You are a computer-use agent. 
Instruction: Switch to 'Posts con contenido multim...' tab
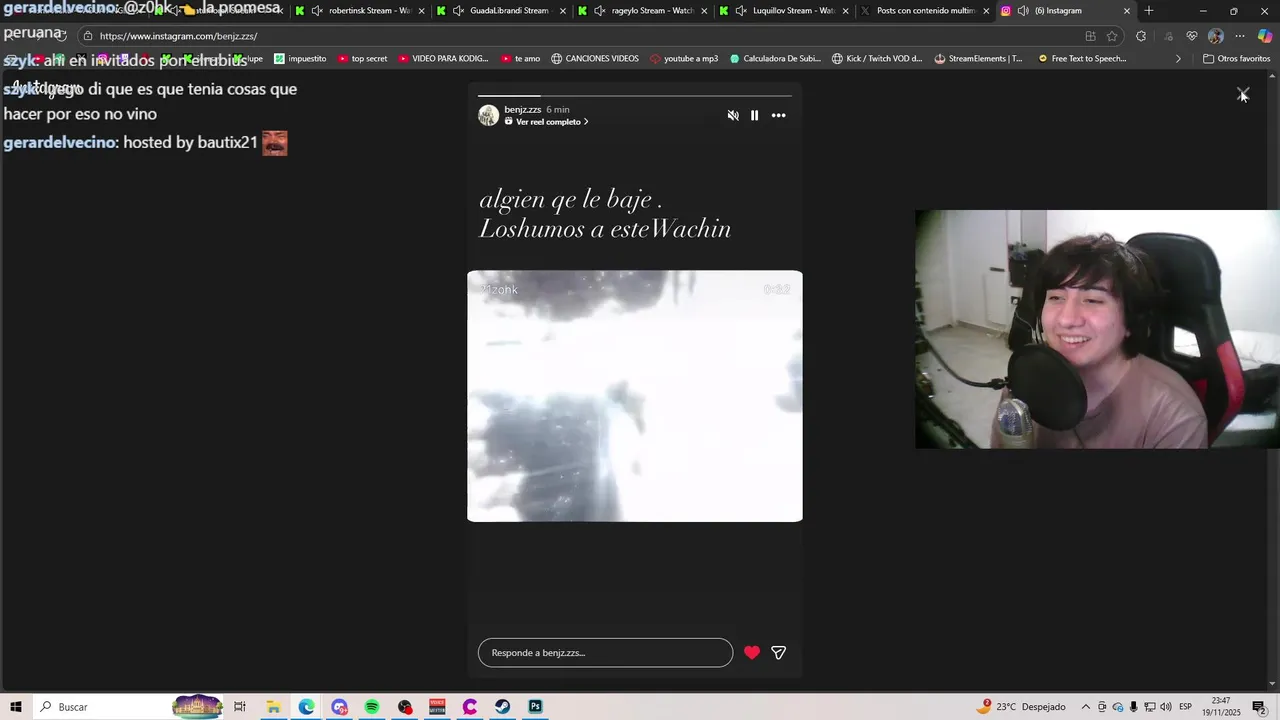coord(925,11)
